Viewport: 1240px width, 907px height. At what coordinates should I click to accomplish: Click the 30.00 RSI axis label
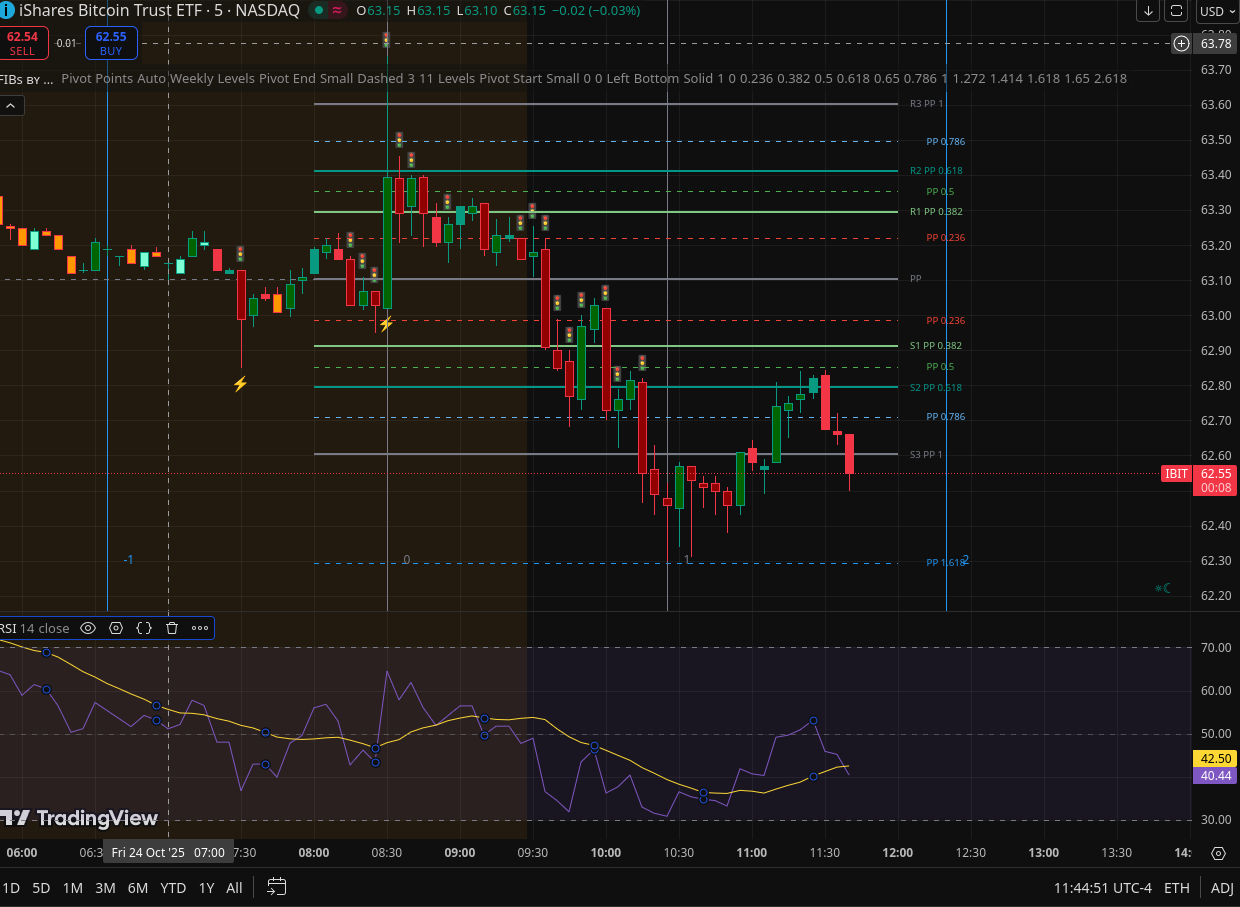(1215, 819)
